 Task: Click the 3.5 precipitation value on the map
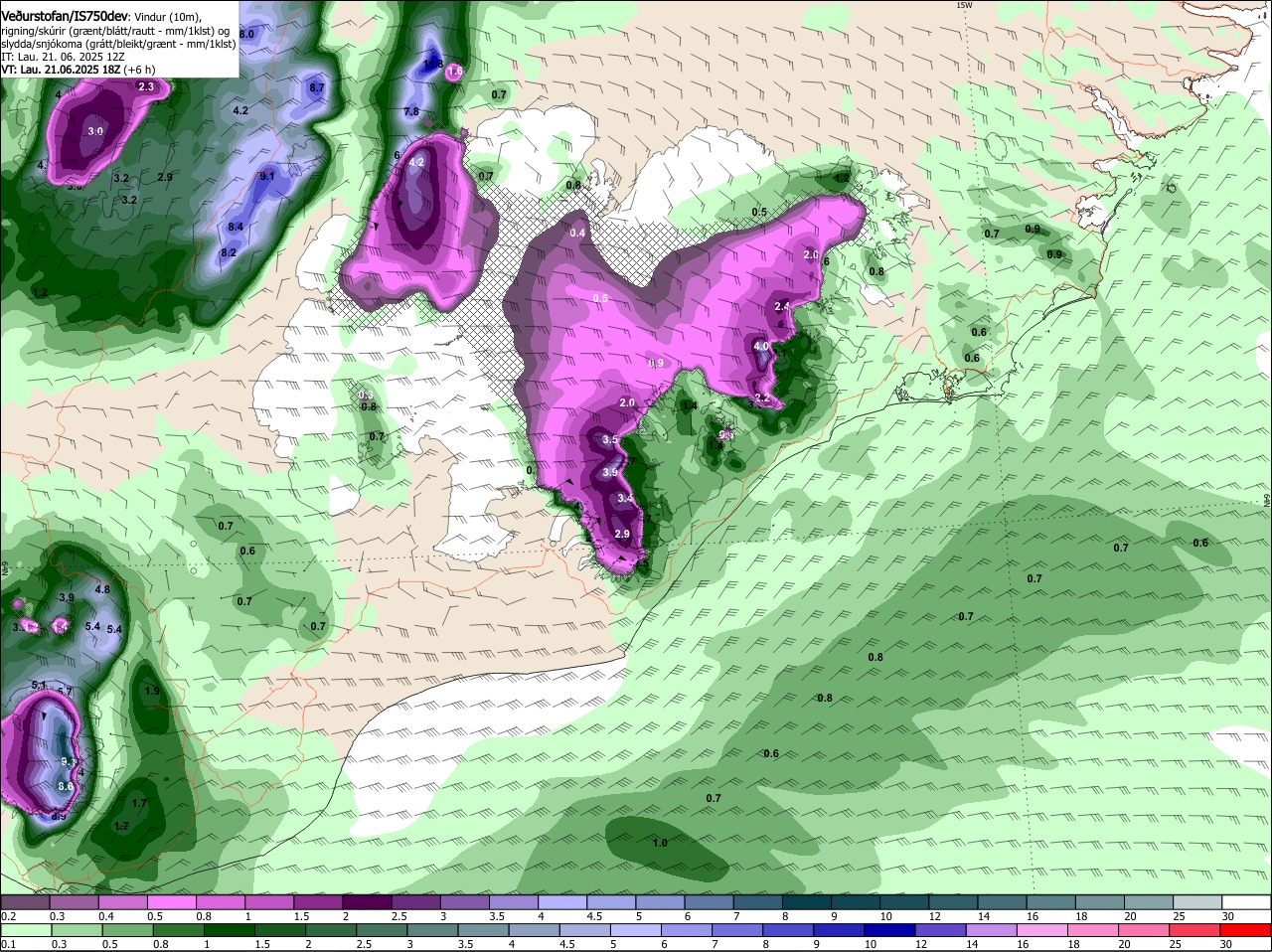click(x=610, y=440)
